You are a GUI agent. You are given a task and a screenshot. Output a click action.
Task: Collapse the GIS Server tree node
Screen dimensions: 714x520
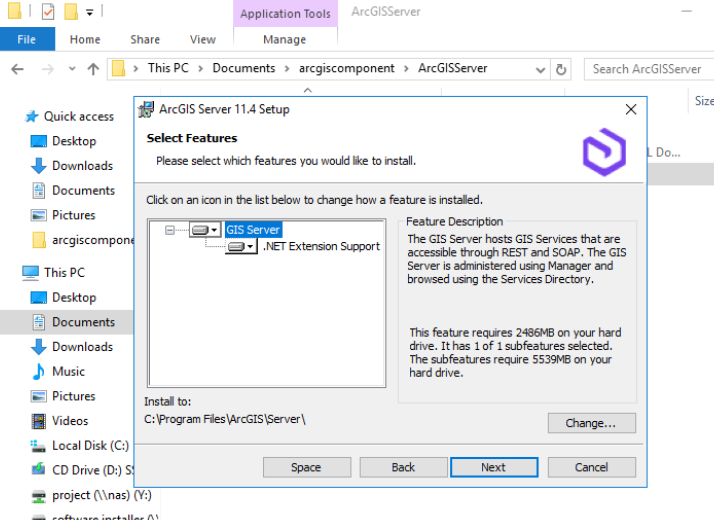(170, 230)
